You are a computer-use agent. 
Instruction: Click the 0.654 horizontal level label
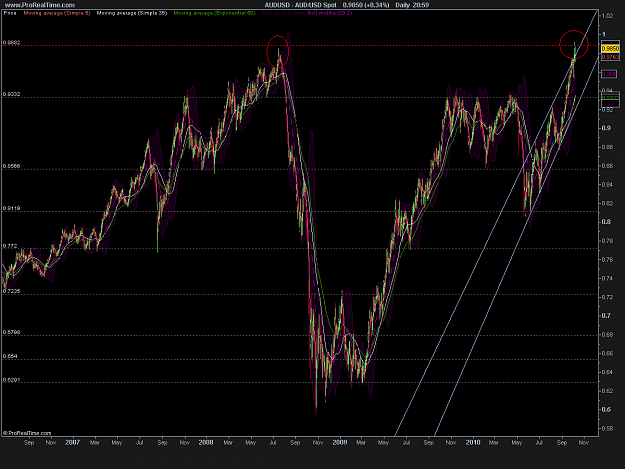10,357
